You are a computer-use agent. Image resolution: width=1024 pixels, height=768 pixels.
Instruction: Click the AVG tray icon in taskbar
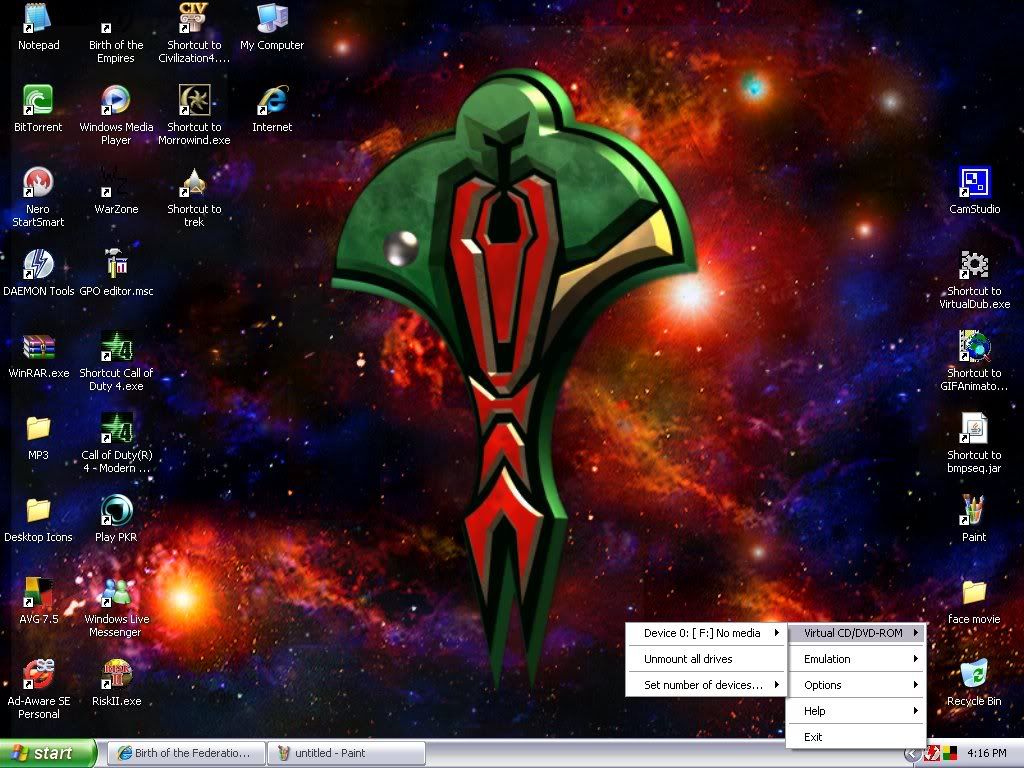[x=949, y=753]
